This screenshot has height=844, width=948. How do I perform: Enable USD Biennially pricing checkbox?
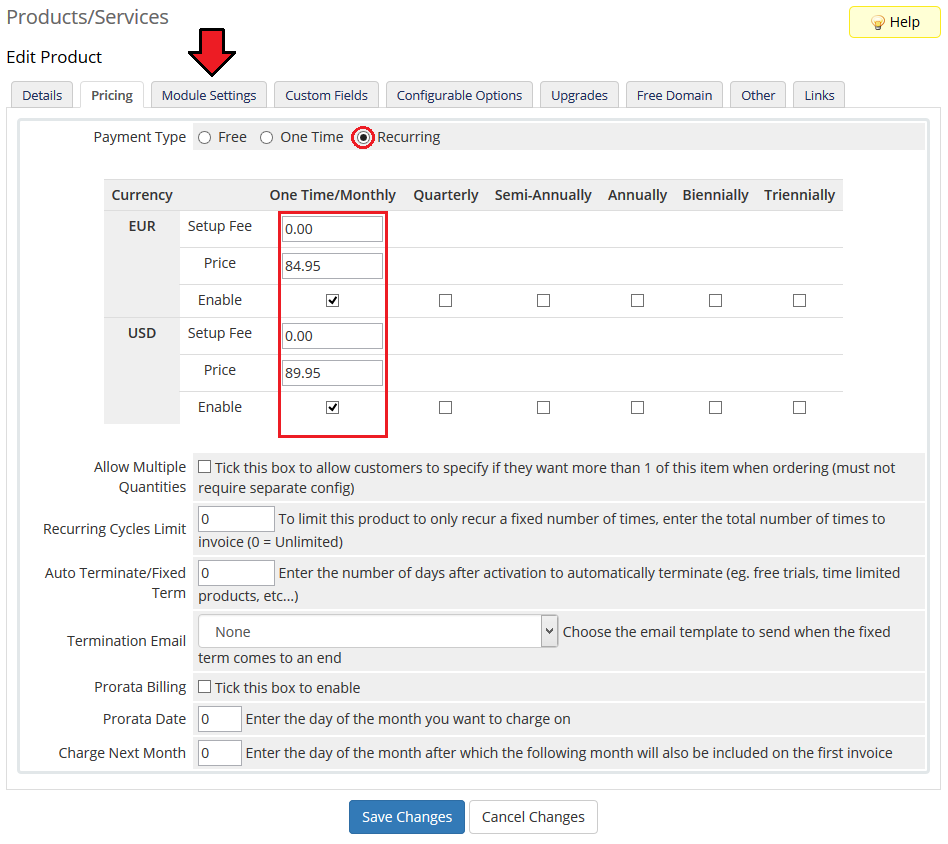click(x=715, y=407)
